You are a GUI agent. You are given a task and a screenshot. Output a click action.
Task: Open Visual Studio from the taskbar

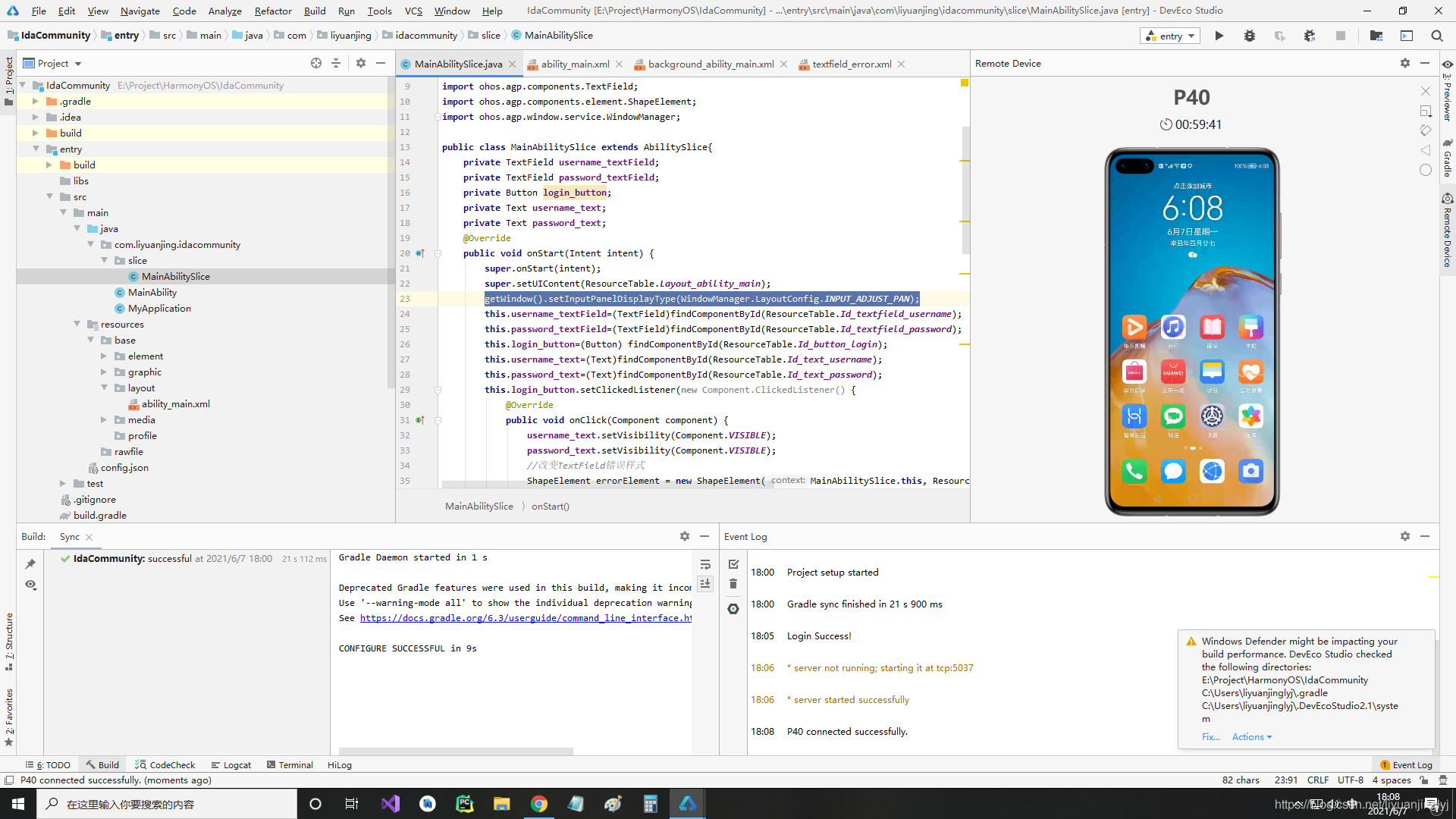click(391, 804)
